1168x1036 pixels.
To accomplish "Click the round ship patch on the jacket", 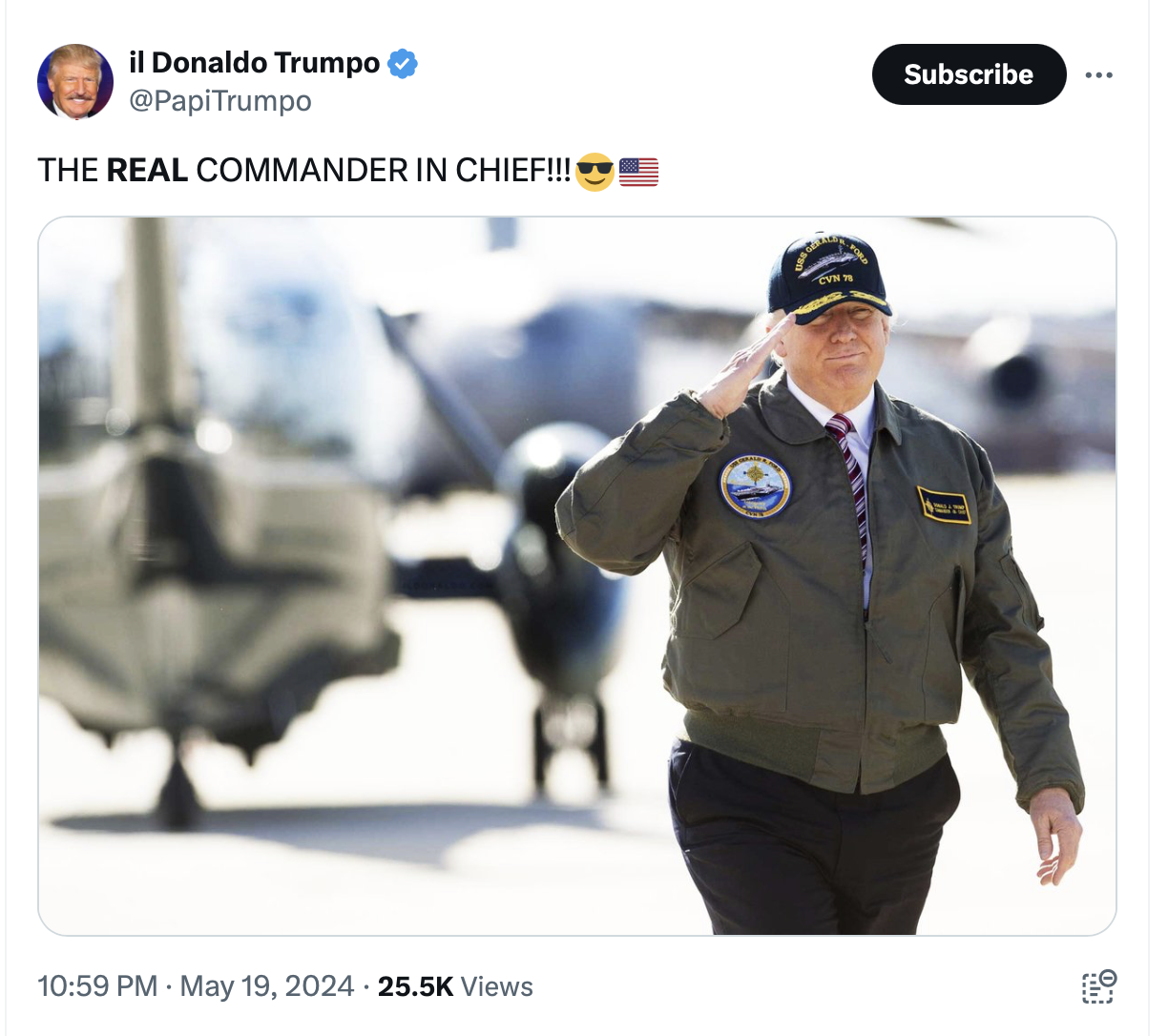I will (755, 487).
